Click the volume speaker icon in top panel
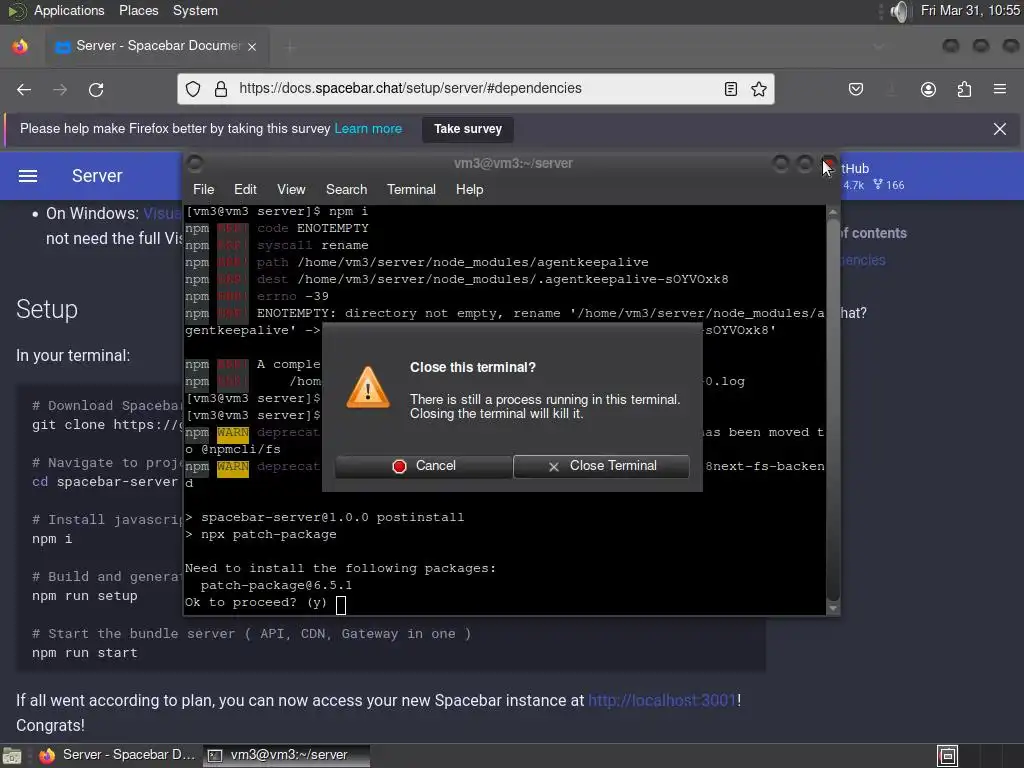1024x768 pixels. [899, 11]
